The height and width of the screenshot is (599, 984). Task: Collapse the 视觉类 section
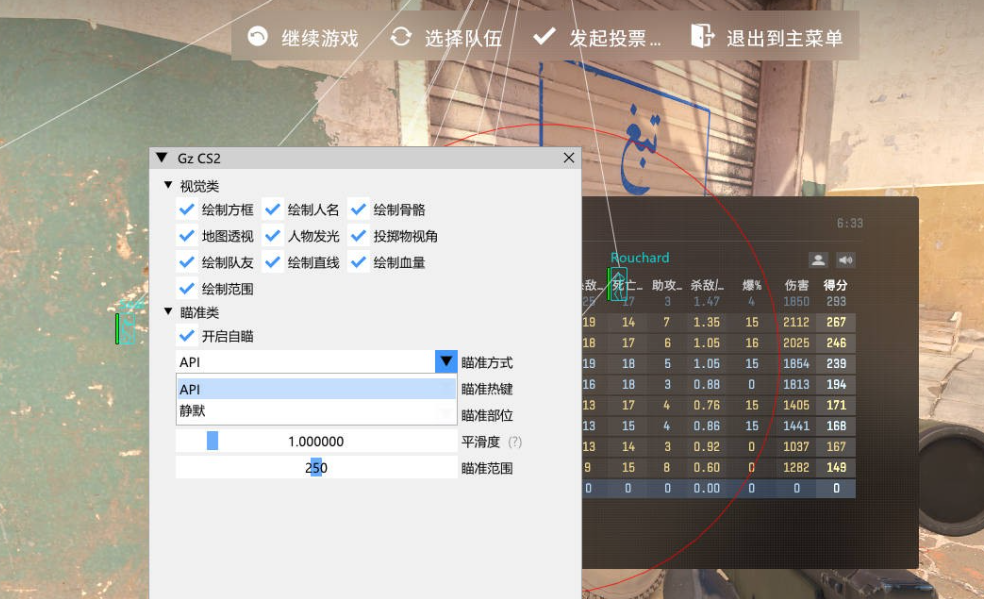[x=168, y=185]
